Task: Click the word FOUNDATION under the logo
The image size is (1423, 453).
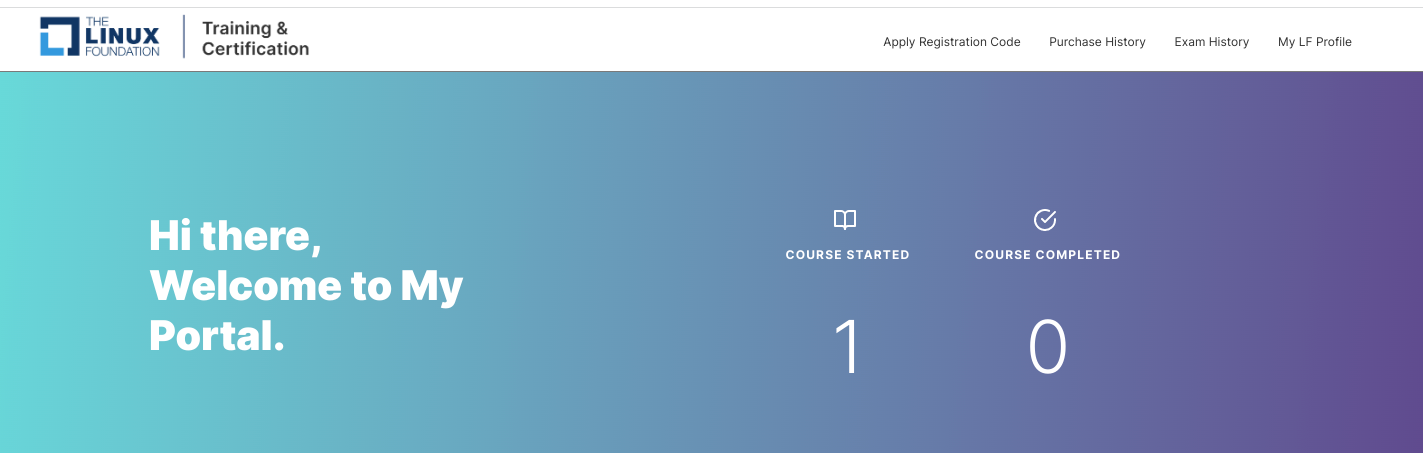Action: [122, 51]
